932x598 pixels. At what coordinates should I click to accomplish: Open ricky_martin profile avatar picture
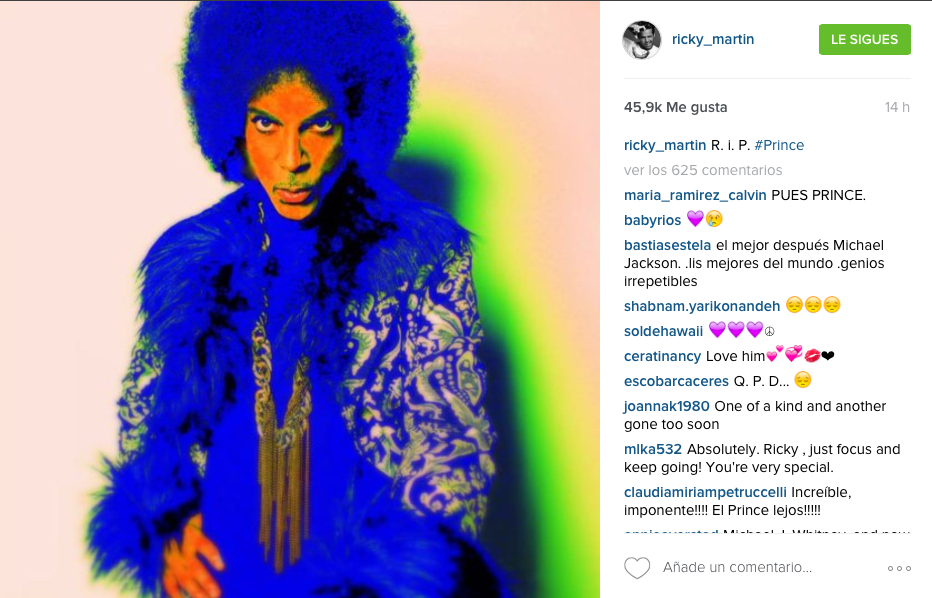pyautogui.click(x=641, y=40)
